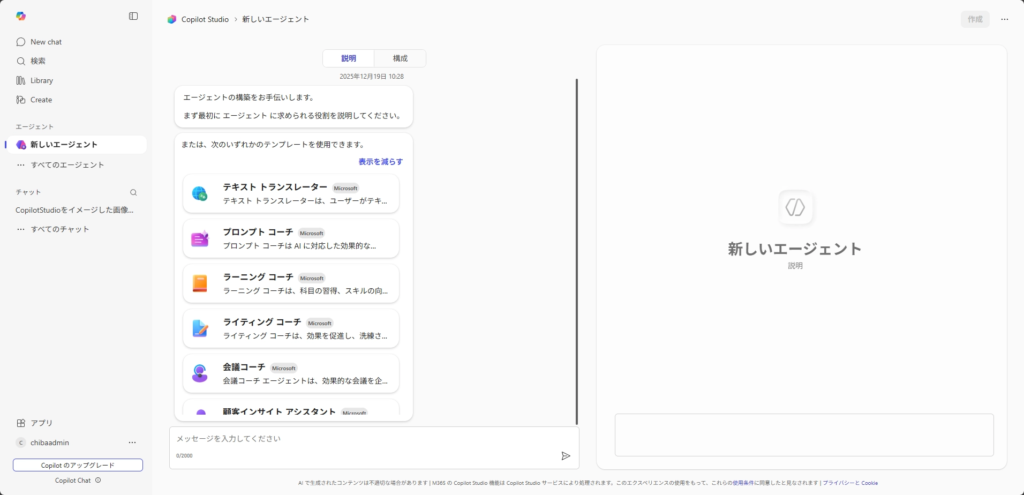
Task: Click the send message arrow icon
Action: 565,455
